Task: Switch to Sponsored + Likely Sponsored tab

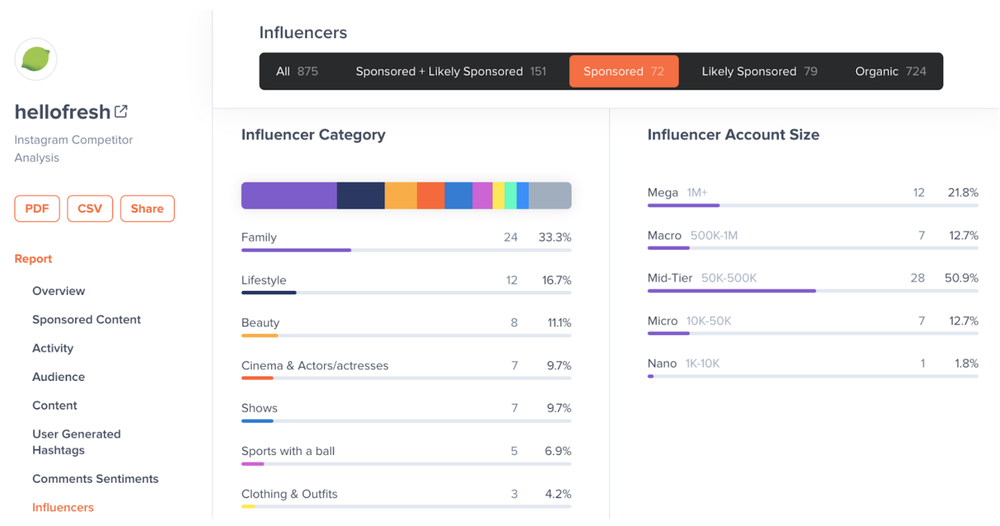Action: pyautogui.click(x=451, y=71)
